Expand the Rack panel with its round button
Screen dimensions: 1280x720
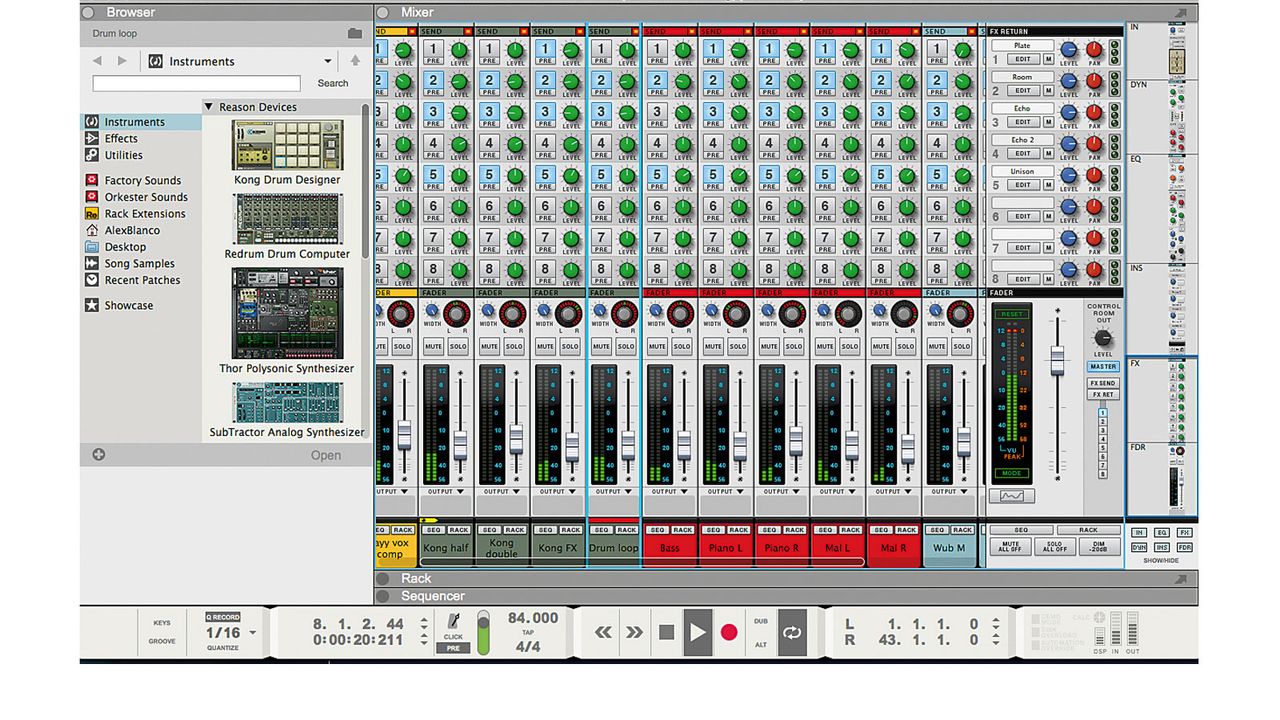pyautogui.click(x=383, y=579)
